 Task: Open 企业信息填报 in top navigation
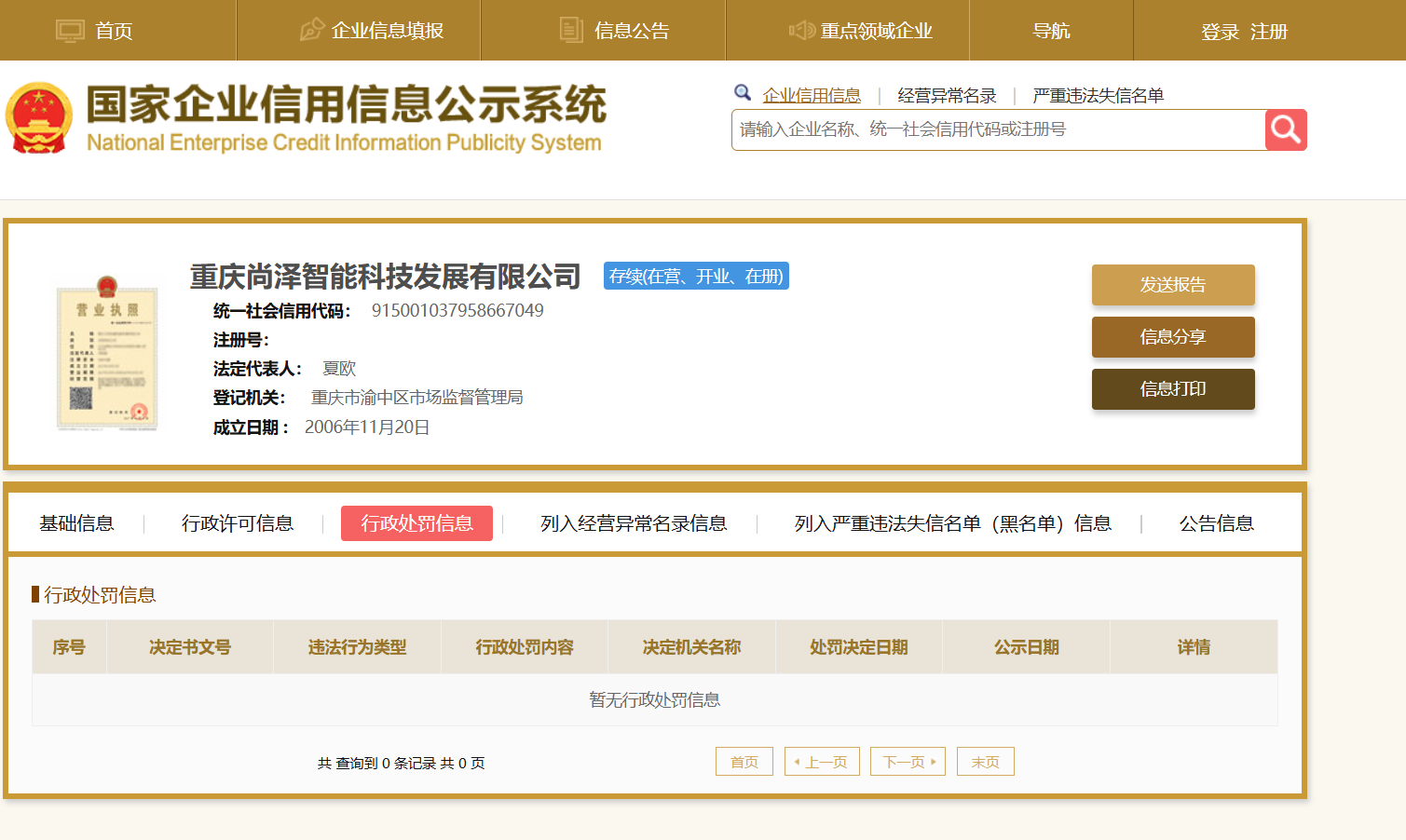point(388,31)
